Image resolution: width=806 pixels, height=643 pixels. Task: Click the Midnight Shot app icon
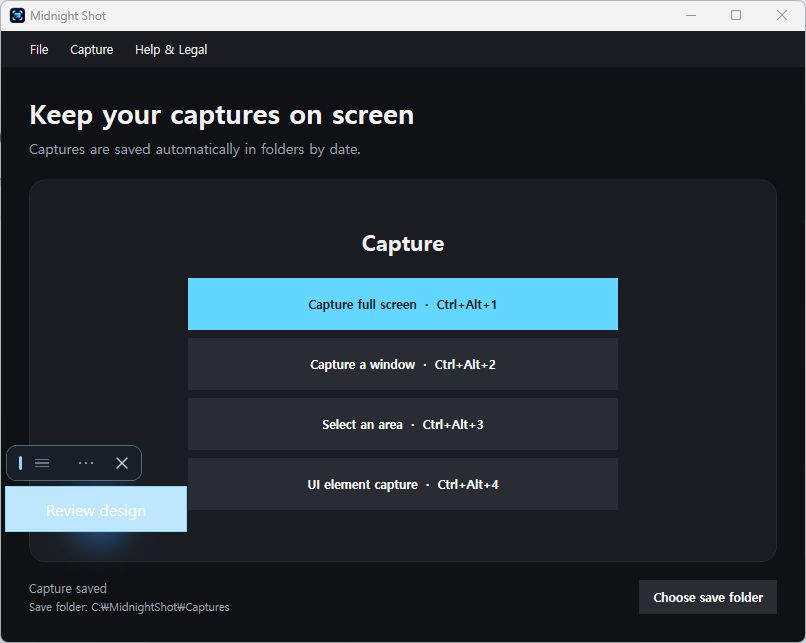tap(17, 16)
